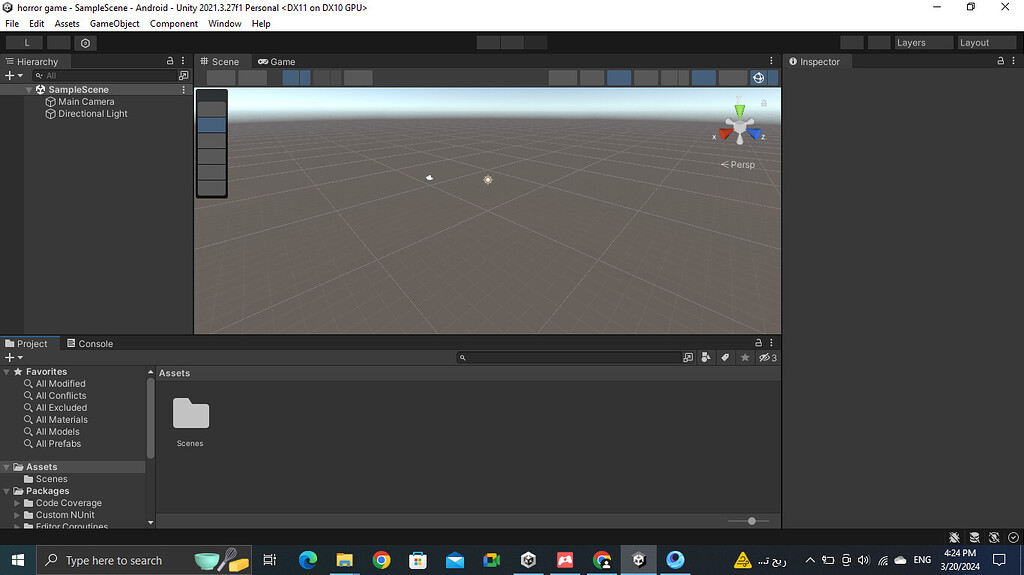Open Unity Hub from the Windows taskbar
This screenshot has width=1024, height=575.
pos(528,560)
